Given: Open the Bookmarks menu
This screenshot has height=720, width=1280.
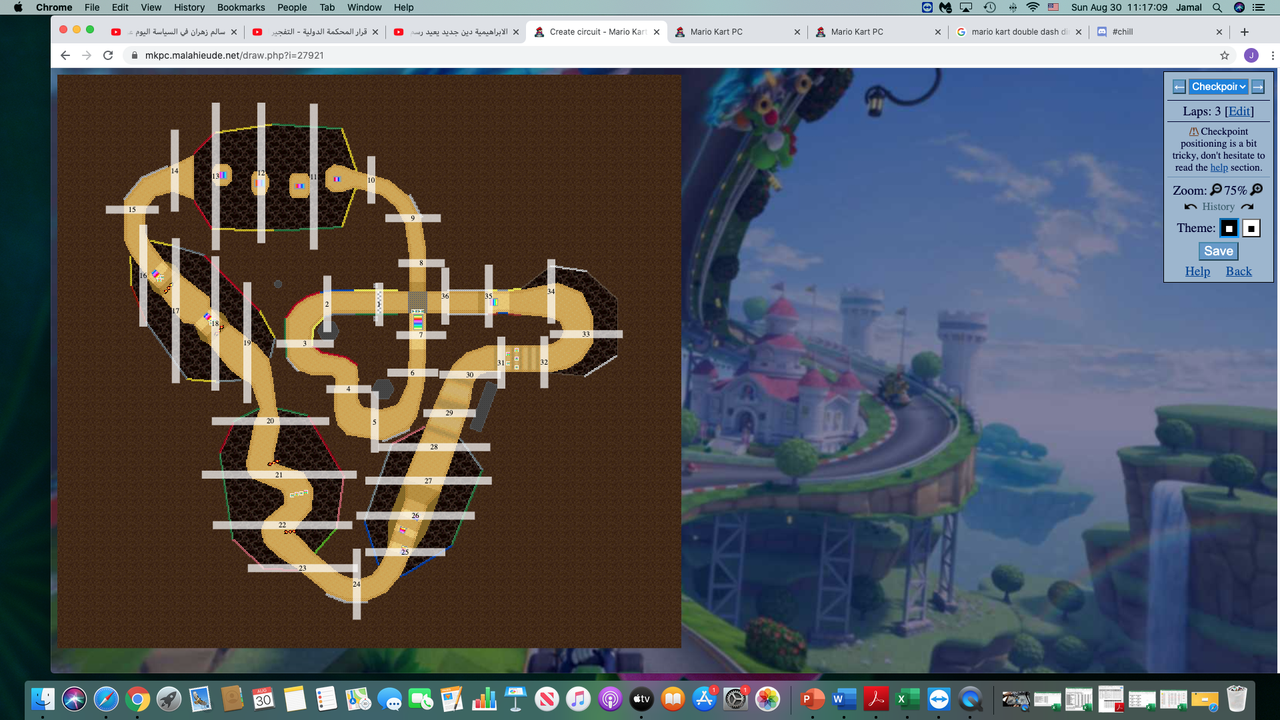Looking at the screenshot, I should [241, 7].
